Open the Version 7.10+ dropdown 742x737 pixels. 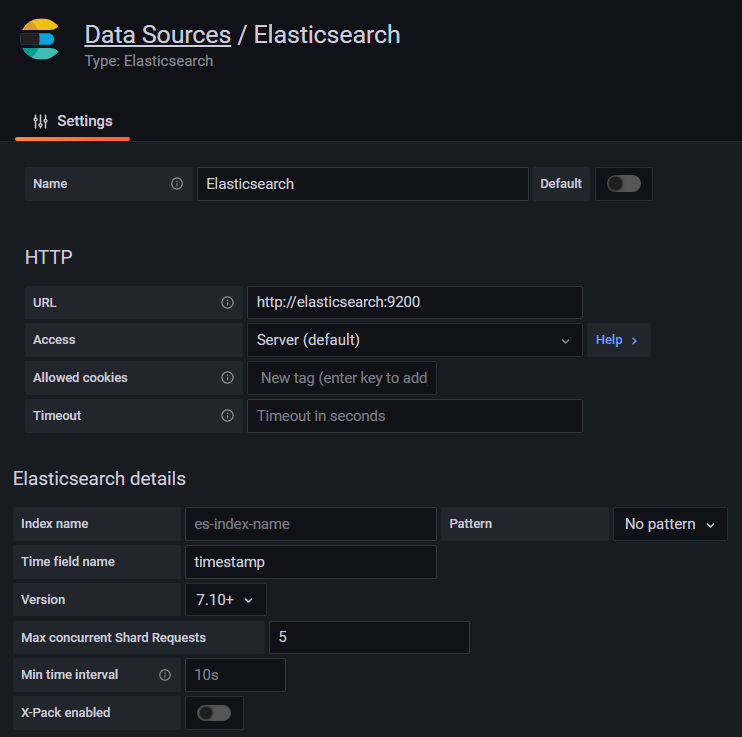click(225, 599)
